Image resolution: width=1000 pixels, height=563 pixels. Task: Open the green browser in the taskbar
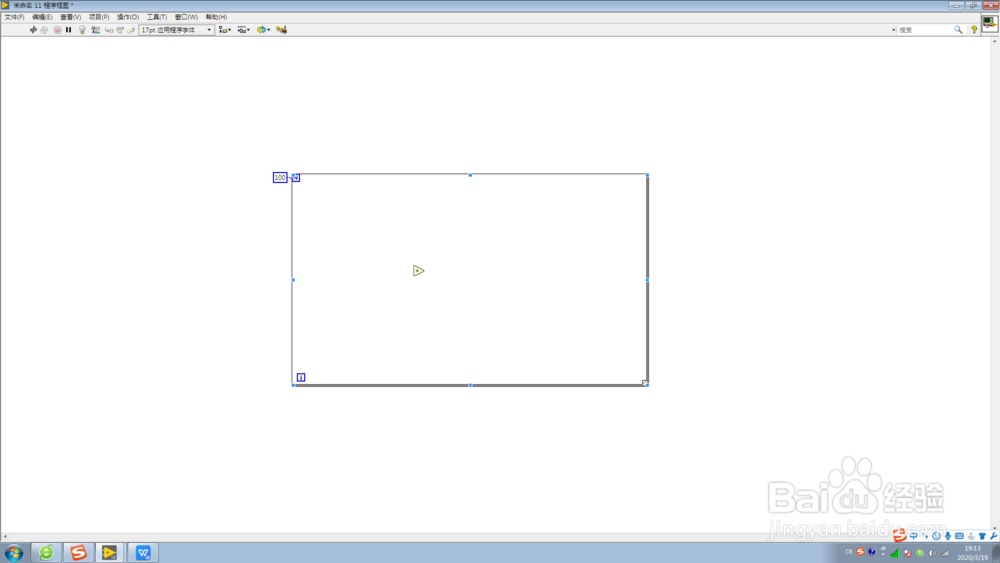[46, 553]
